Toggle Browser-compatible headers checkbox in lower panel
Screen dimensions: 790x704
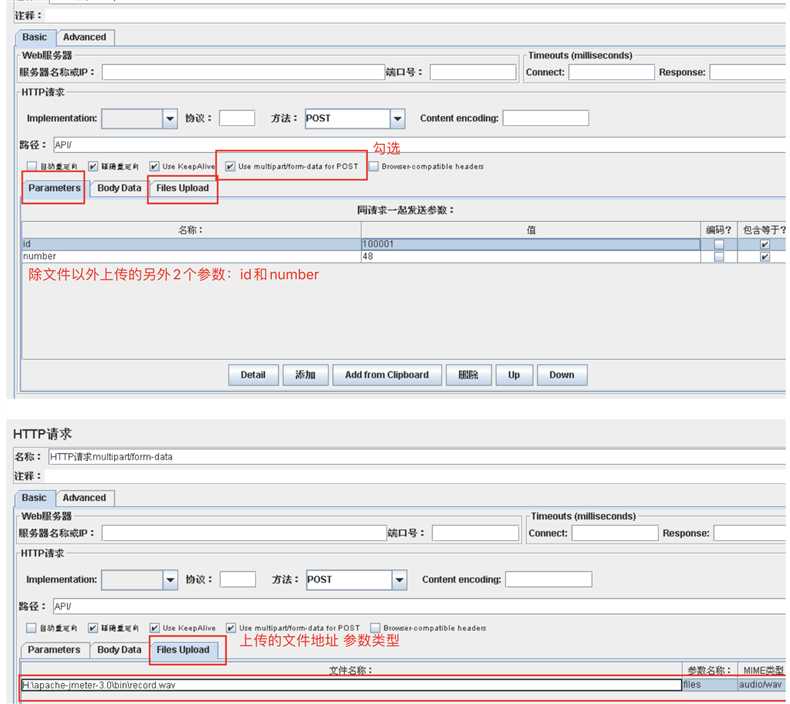click(375, 628)
